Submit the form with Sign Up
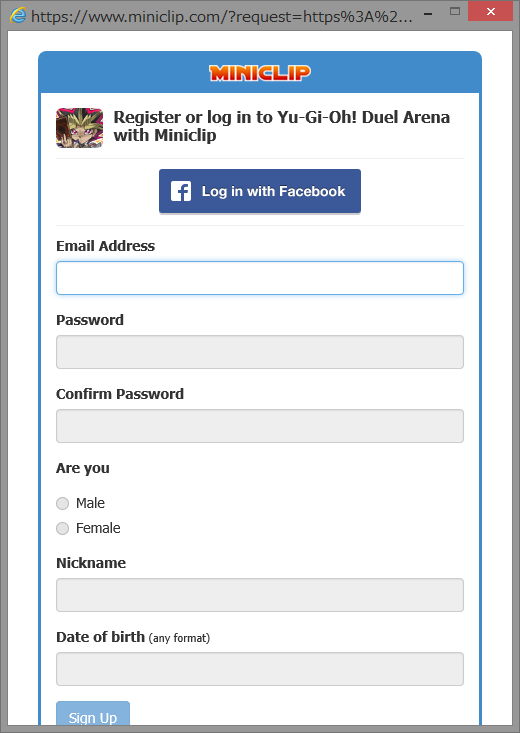Screen dimensions: 520x733 (x=93, y=714)
